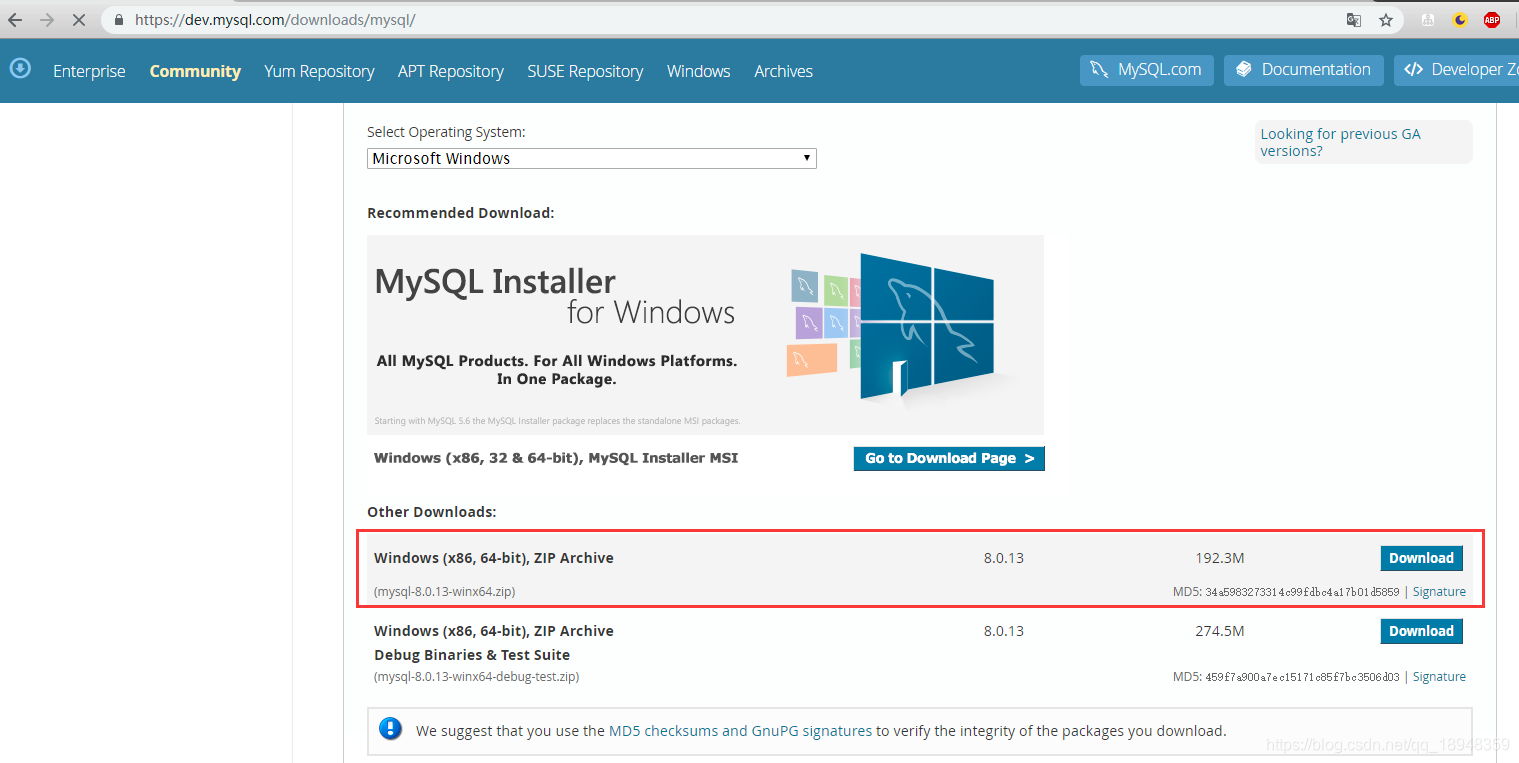
Task: Stop loading the page
Action: click(79, 20)
